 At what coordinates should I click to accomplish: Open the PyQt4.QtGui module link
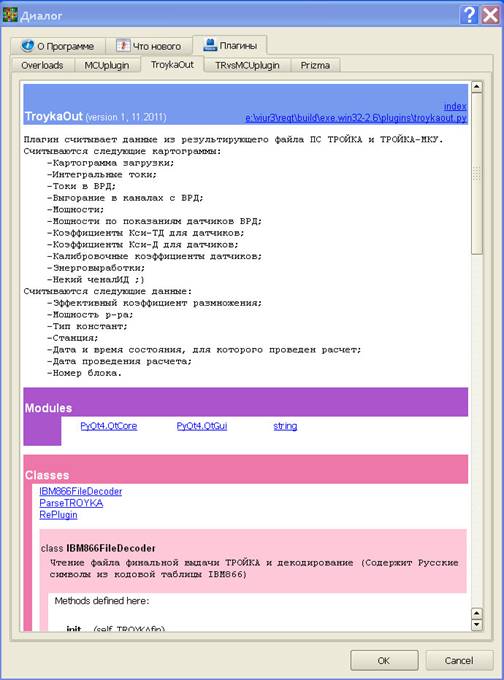click(202, 426)
